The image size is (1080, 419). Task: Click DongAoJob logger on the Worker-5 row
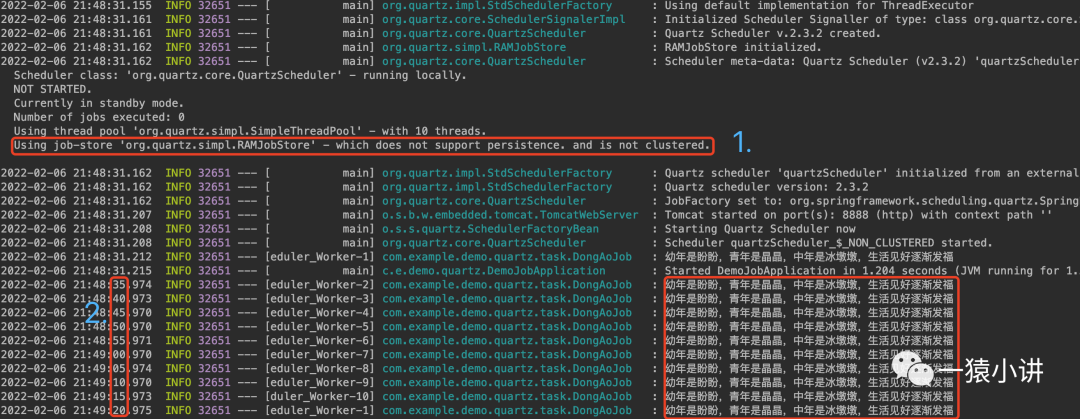pyautogui.click(x=507, y=327)
